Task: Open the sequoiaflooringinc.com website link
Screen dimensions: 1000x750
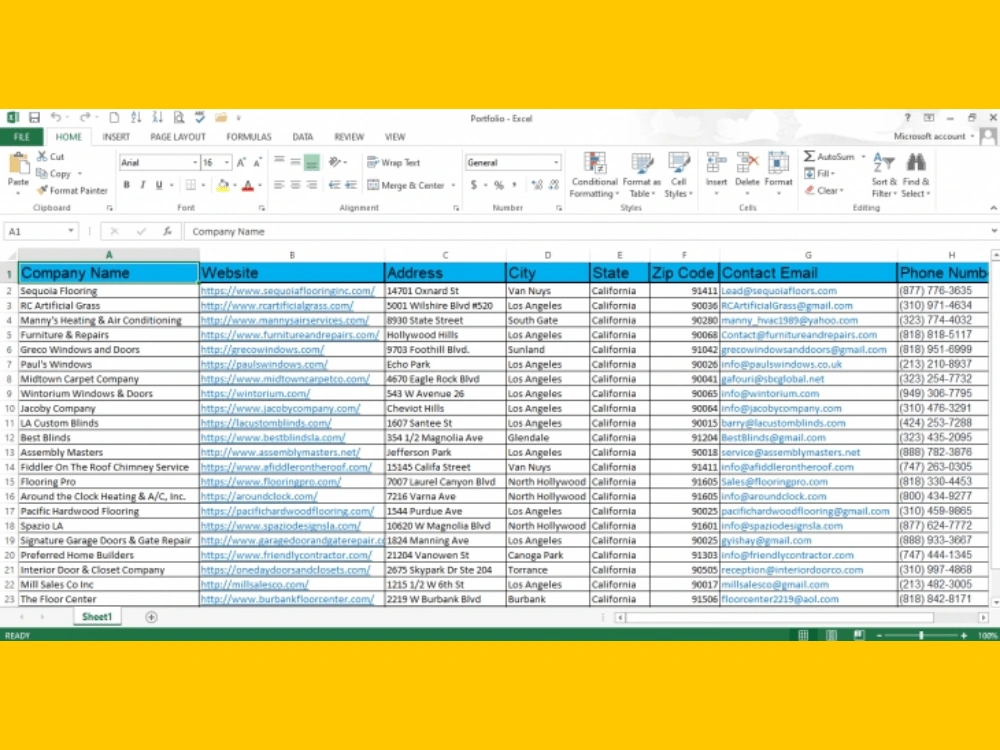Action: tap(288, 291)
